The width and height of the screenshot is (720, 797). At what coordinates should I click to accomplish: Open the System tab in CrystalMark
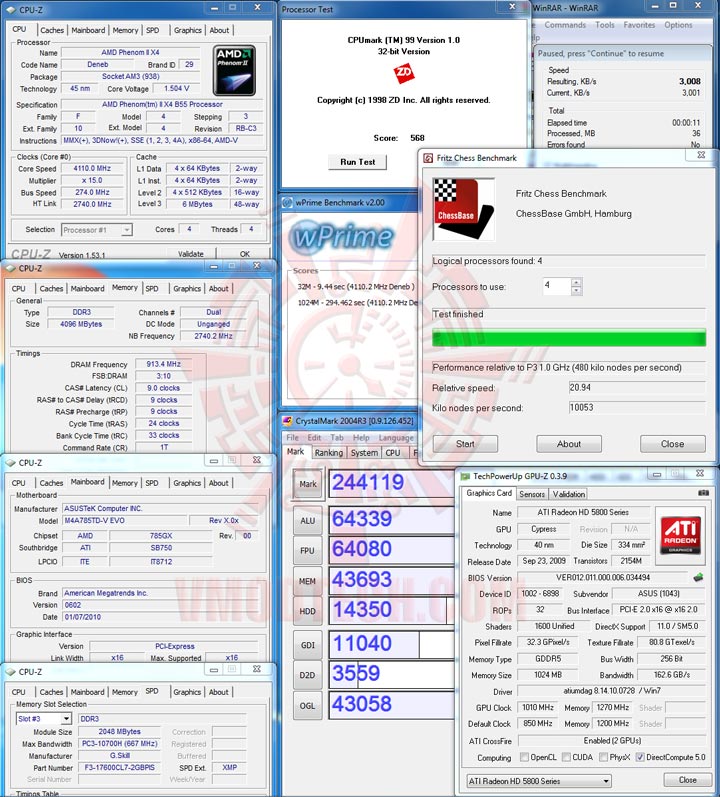[364, 453]
